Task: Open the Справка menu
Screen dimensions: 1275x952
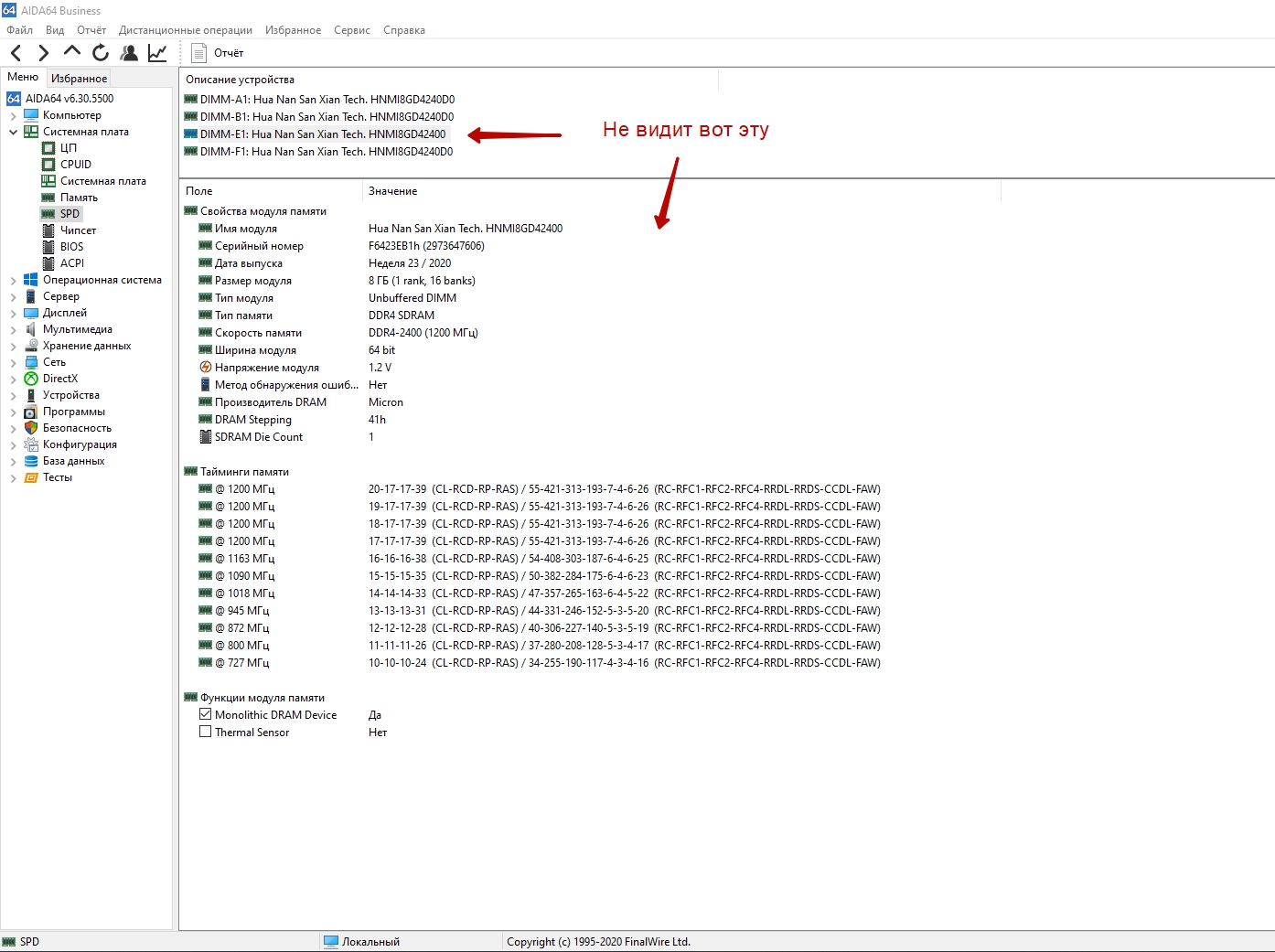Action: (404, 30)
